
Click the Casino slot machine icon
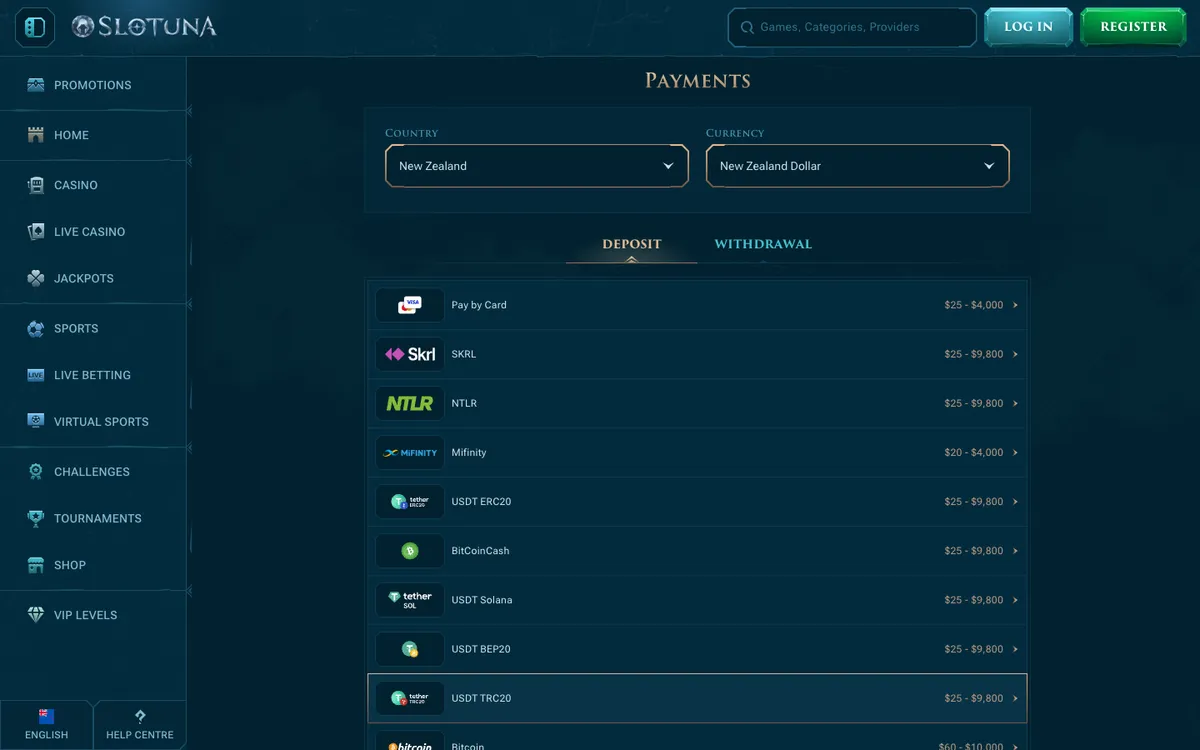pyautogui.click(x=36, y=185)
